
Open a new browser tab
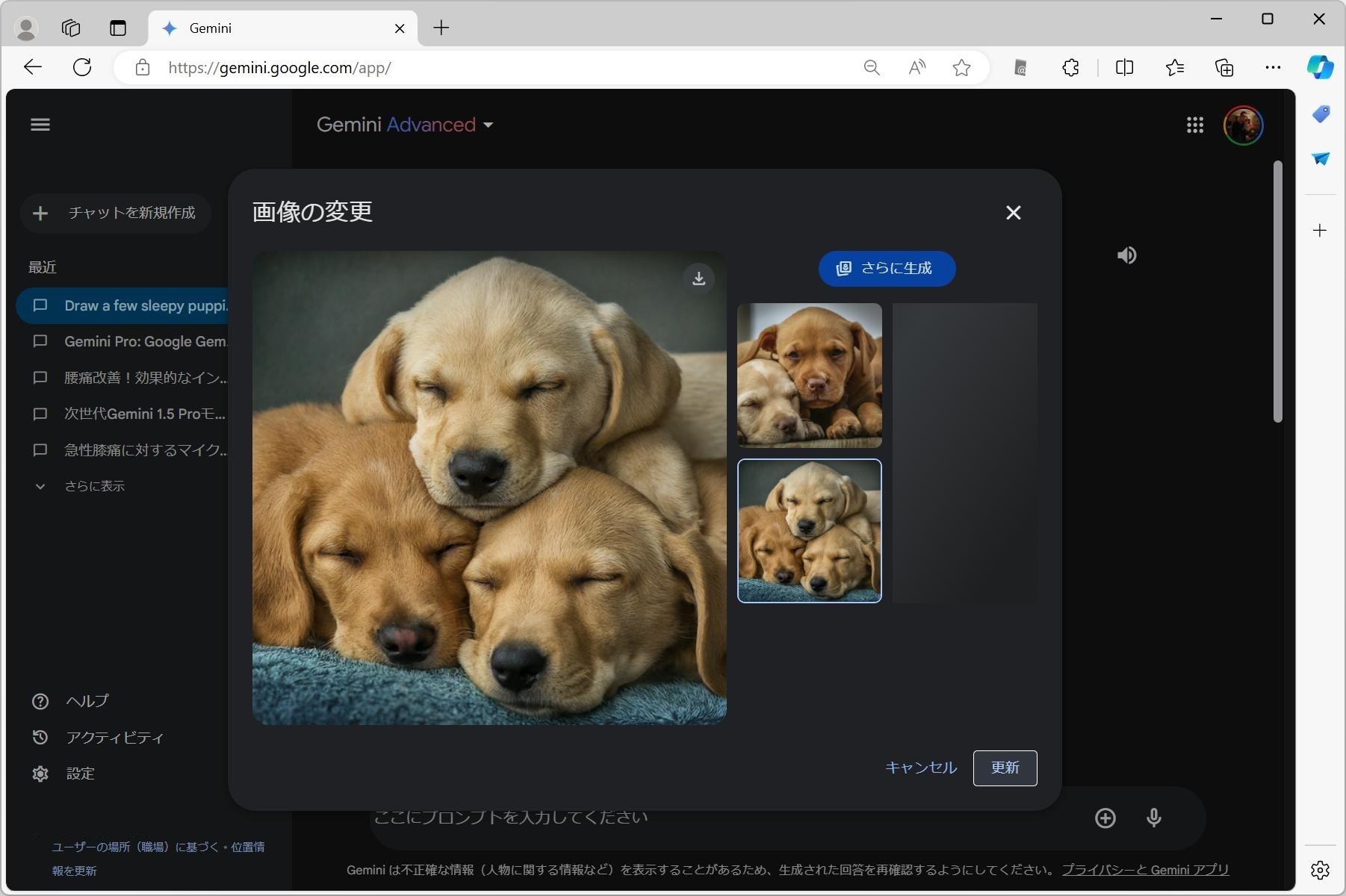[441, 28]
